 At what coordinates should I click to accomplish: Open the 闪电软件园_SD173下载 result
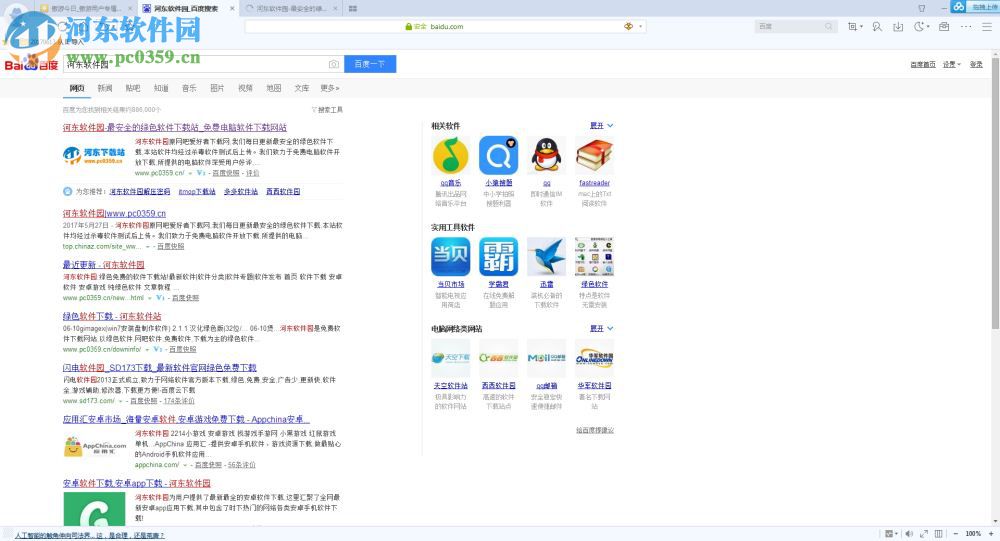point(159,367)
